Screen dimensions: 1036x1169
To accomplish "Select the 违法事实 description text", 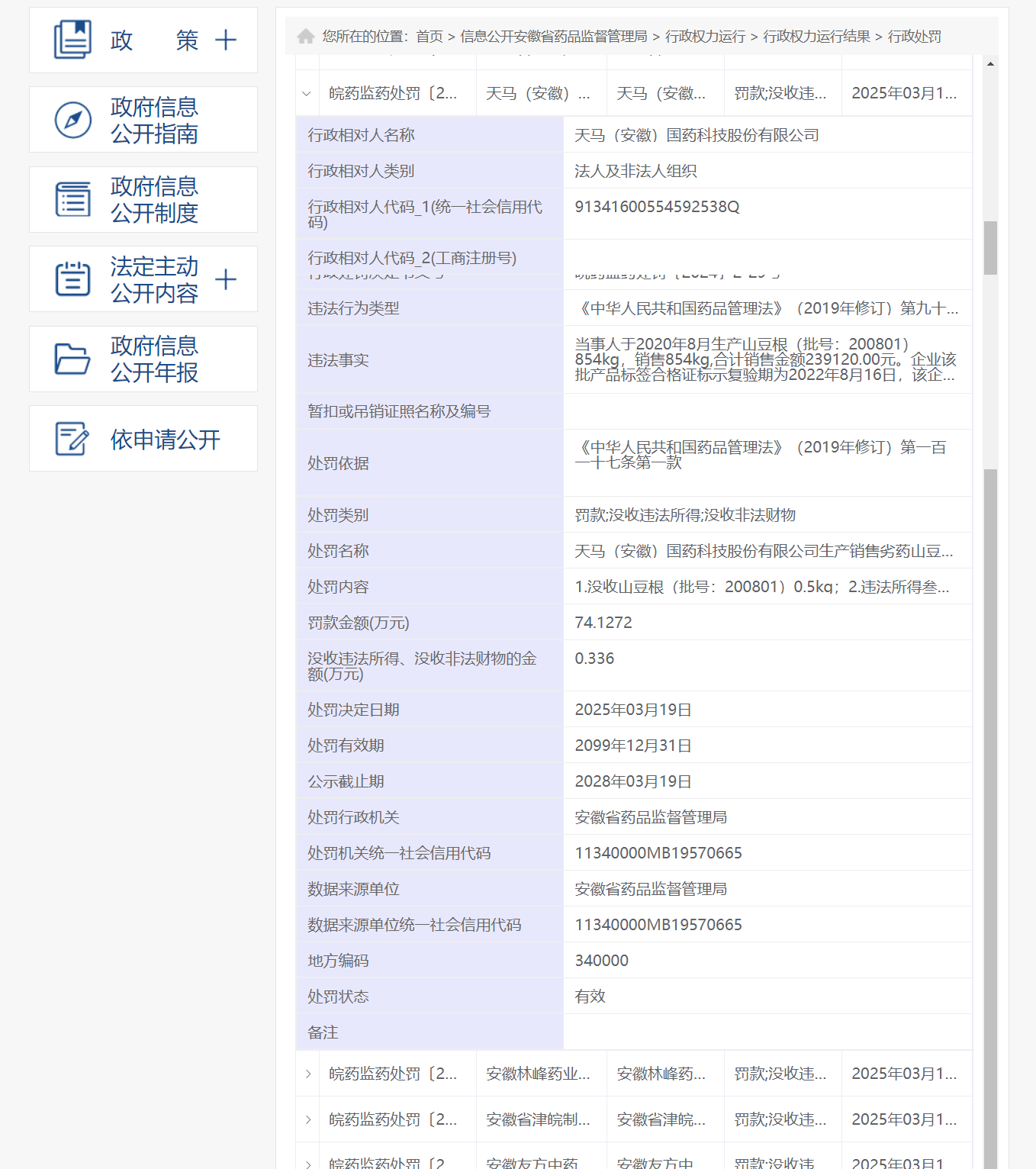I will [765, 359].
